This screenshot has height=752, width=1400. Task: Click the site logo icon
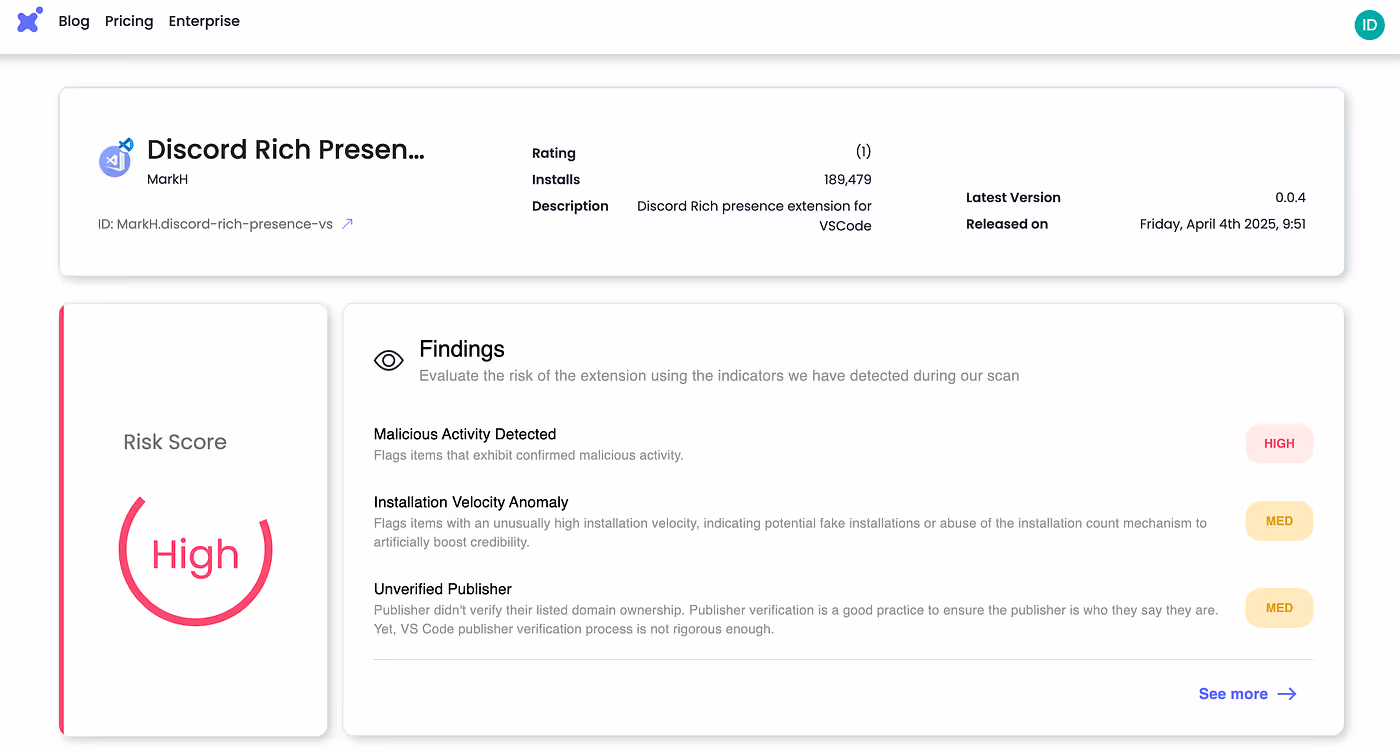coord(30,20)
